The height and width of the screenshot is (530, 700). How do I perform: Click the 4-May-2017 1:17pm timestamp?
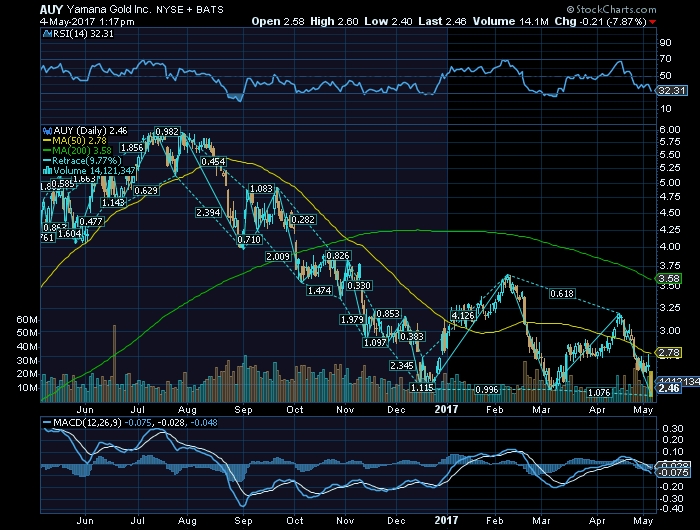click(87, 21)
